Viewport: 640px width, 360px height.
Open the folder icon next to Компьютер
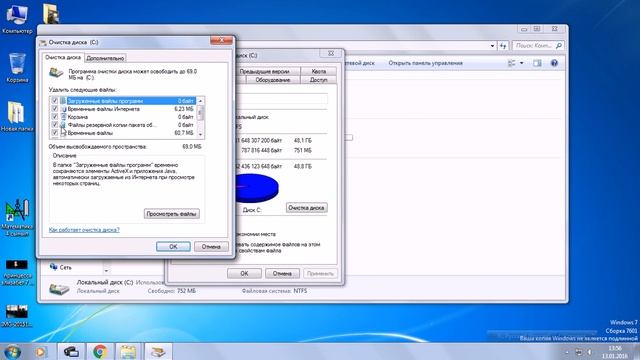tap(51, 13)
